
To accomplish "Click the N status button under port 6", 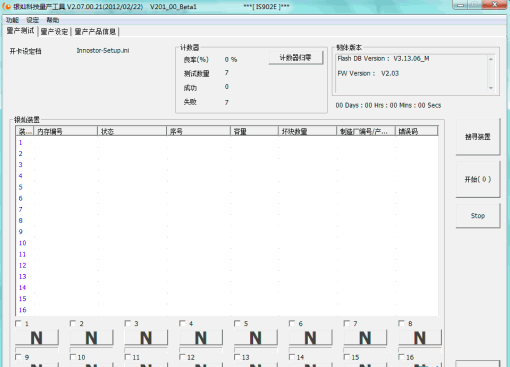I will coord(310,338).
